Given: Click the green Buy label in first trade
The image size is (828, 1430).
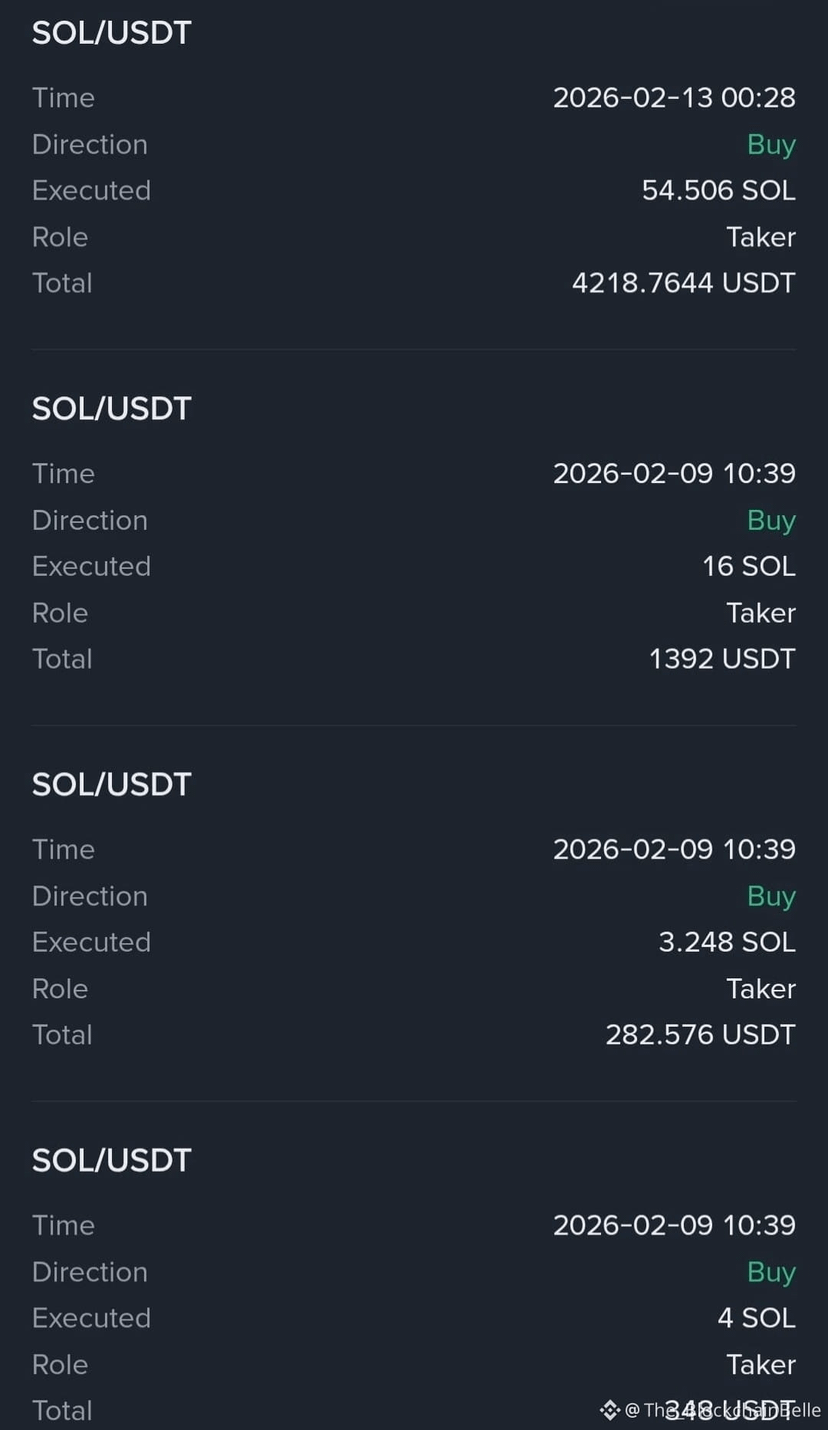Looking at the screenshot, I should 771,145.
